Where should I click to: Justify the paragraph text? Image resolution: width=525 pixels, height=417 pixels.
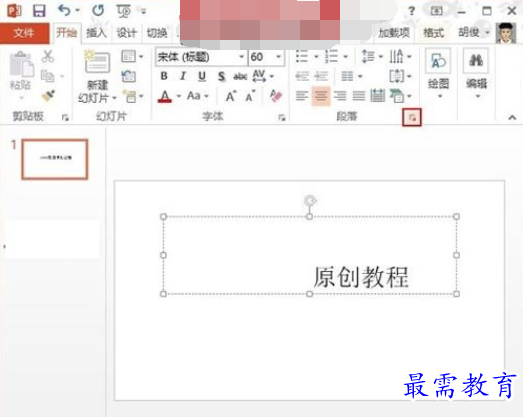click(359, 96)
